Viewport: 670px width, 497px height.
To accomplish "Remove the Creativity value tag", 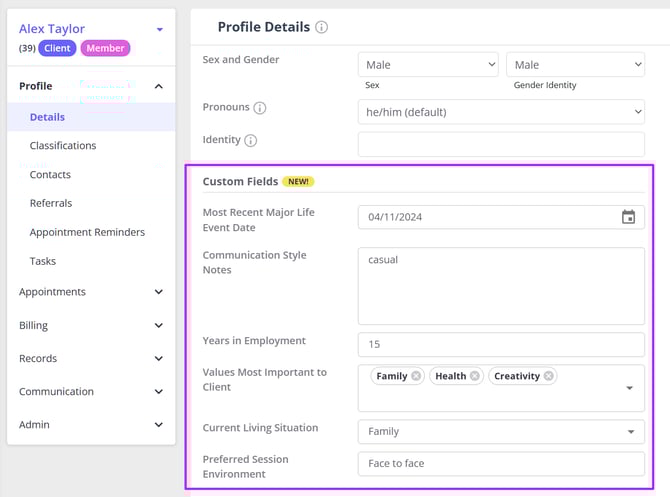I will [x=549, y=376].
